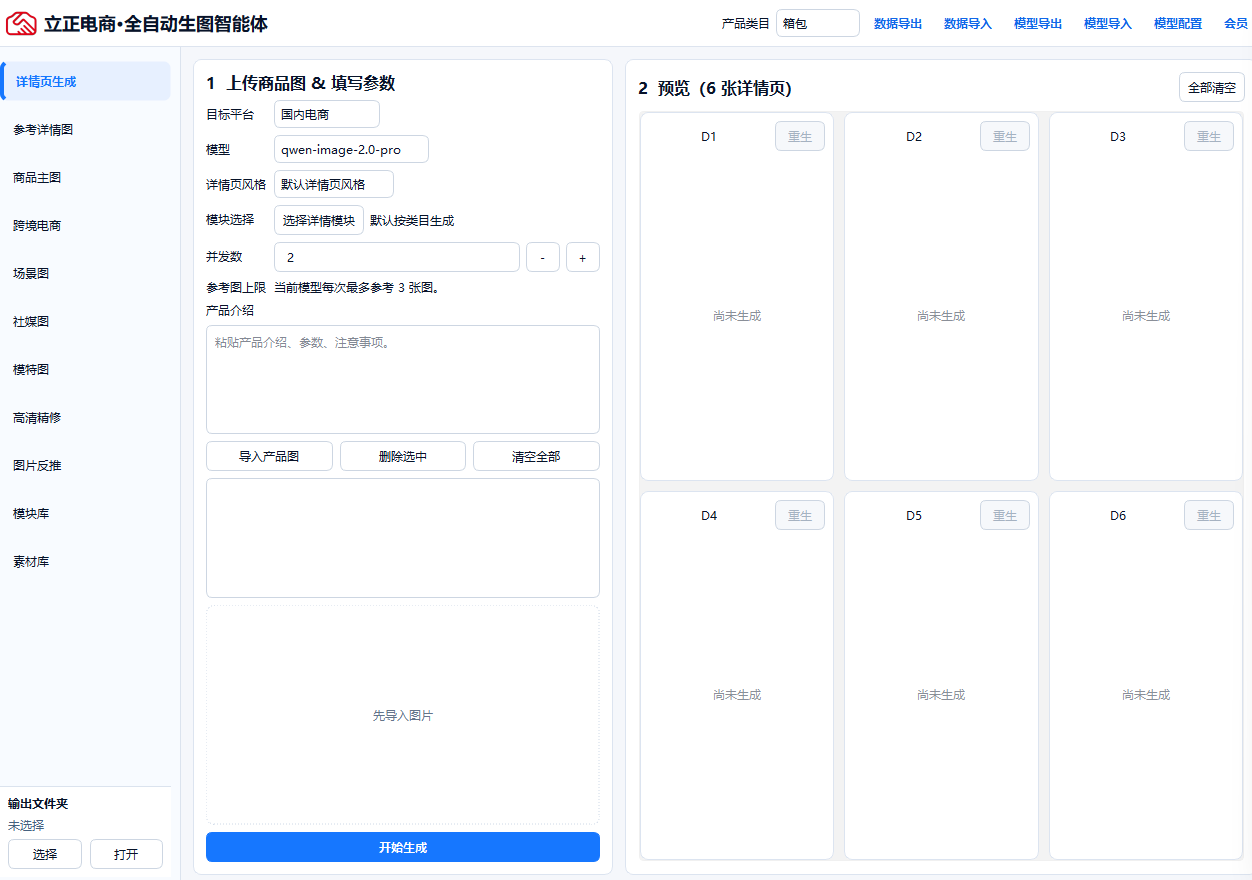Image resolution: width=1252 pixels, height=880 pixels.
Task: Open the 会员 page
Action: tap(1236, 23)
